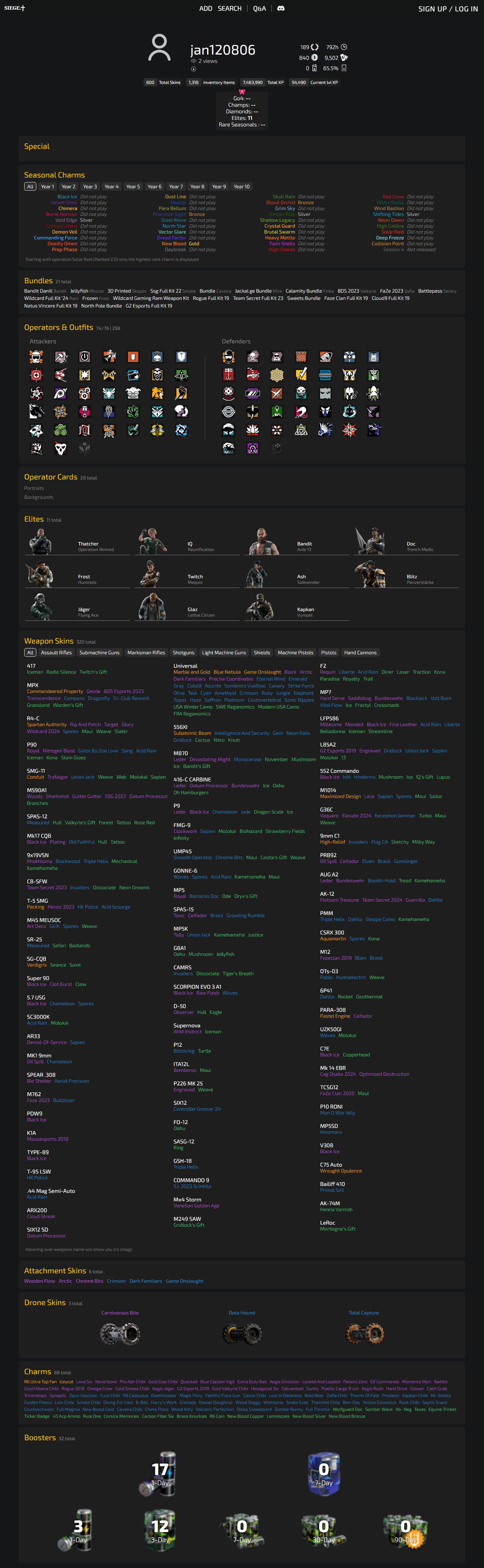Select the Tubarão wave defender icon

[228, 448]
